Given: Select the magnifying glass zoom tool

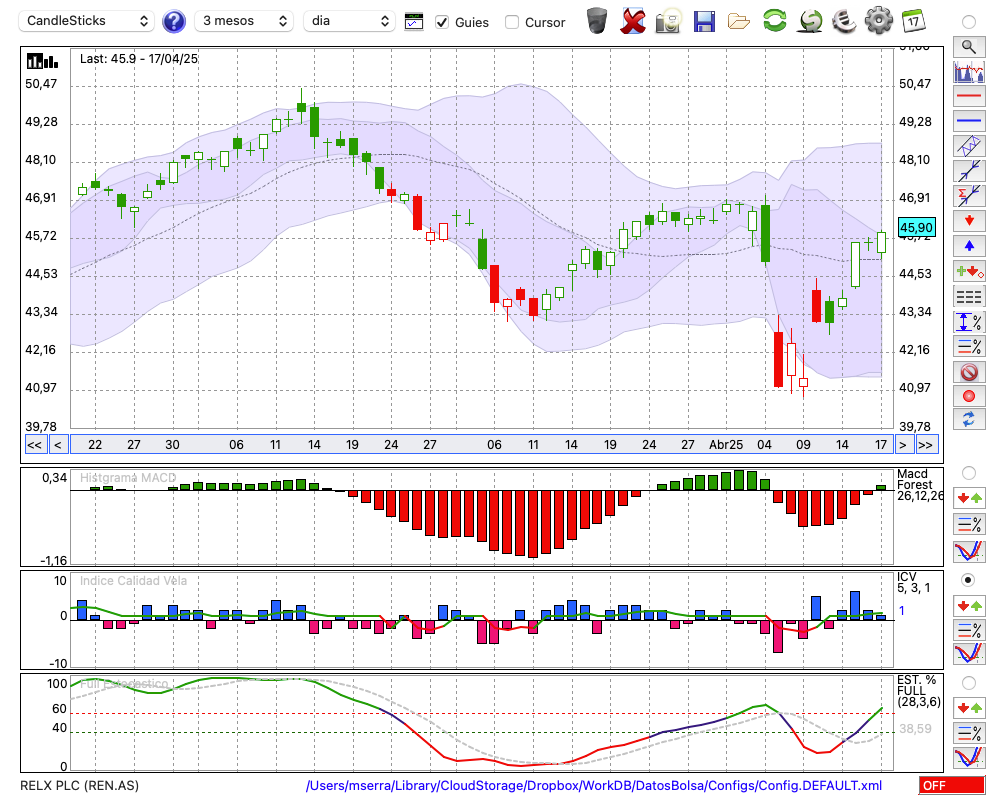Looking at the screenshot, I should 969,47.
